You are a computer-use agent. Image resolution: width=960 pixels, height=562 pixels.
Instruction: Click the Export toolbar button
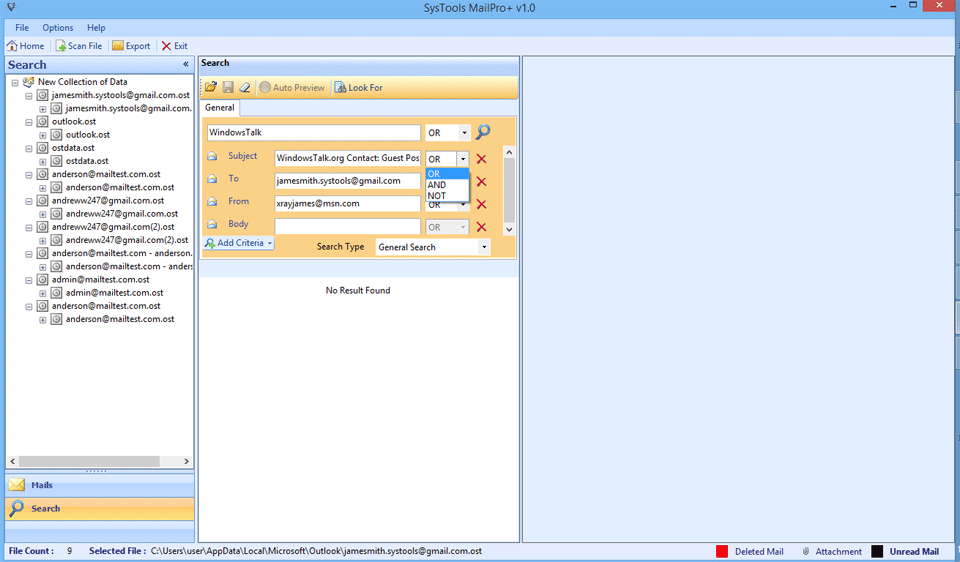131,46
